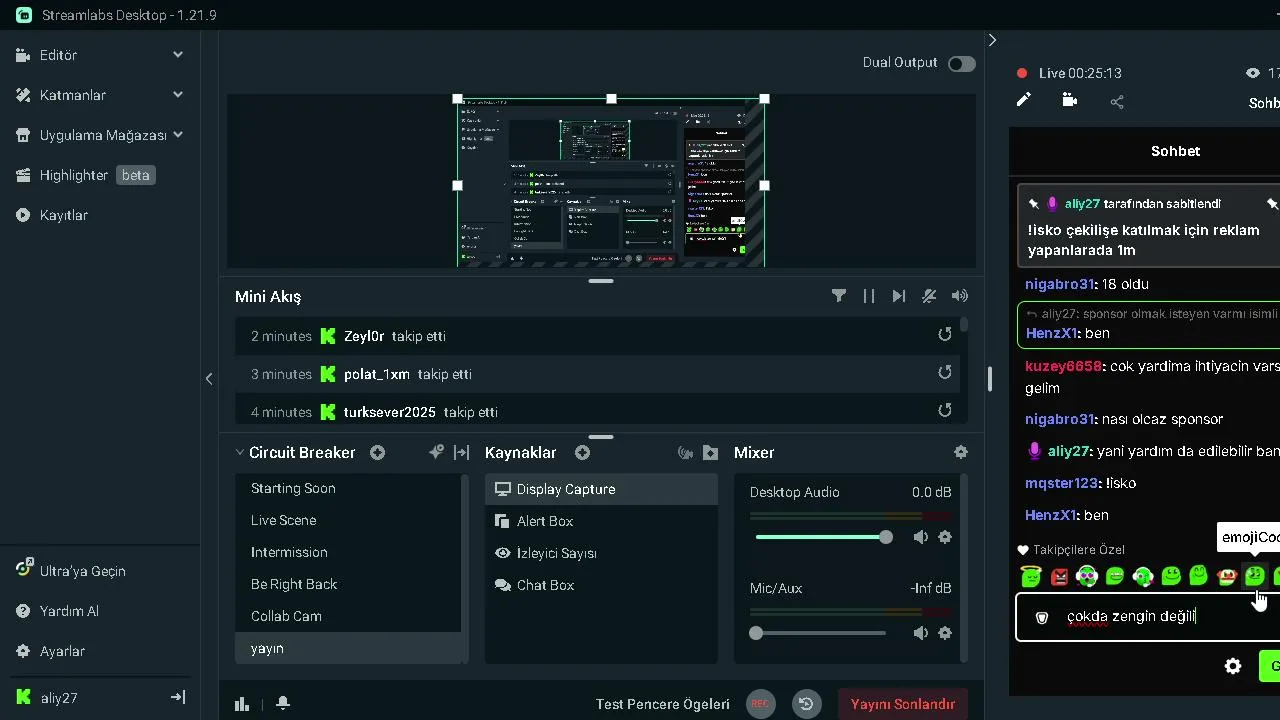The image size is (1280, 720).
Task: Open Mic/Aux source settings gear
Action: pos(945,633)
